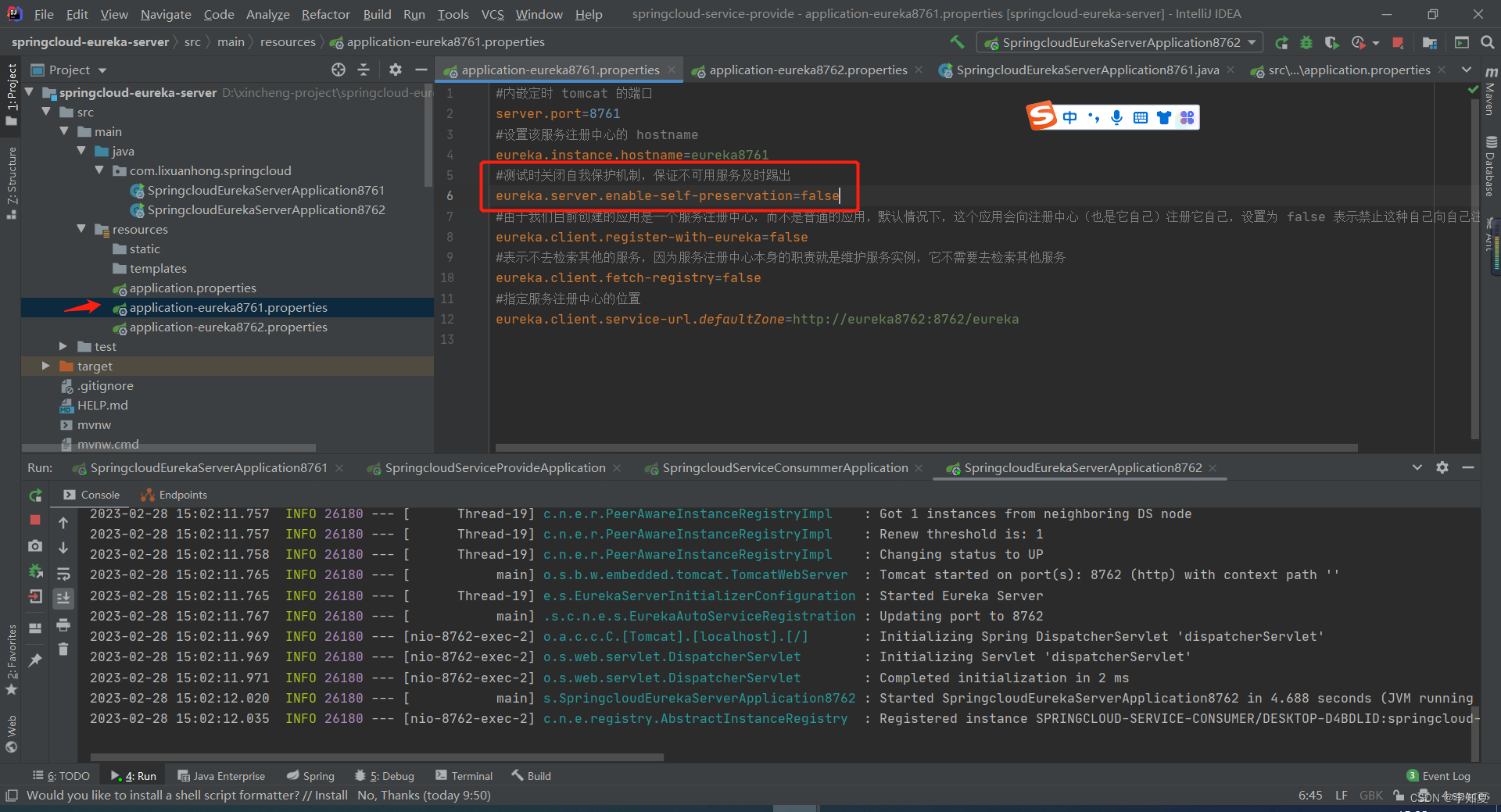Open Project panel settings gear

(x=396, y=70)
